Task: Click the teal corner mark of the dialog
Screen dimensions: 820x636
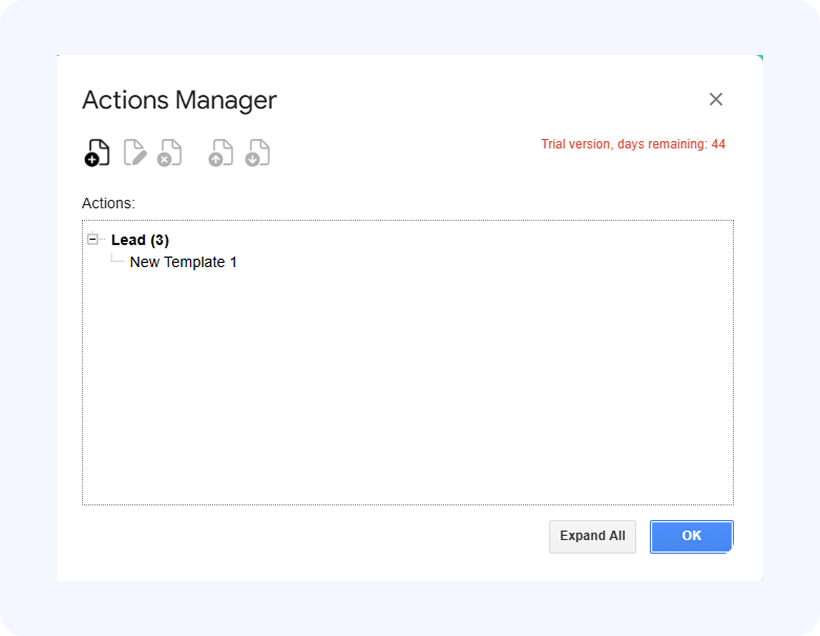Action: point(760,57)
